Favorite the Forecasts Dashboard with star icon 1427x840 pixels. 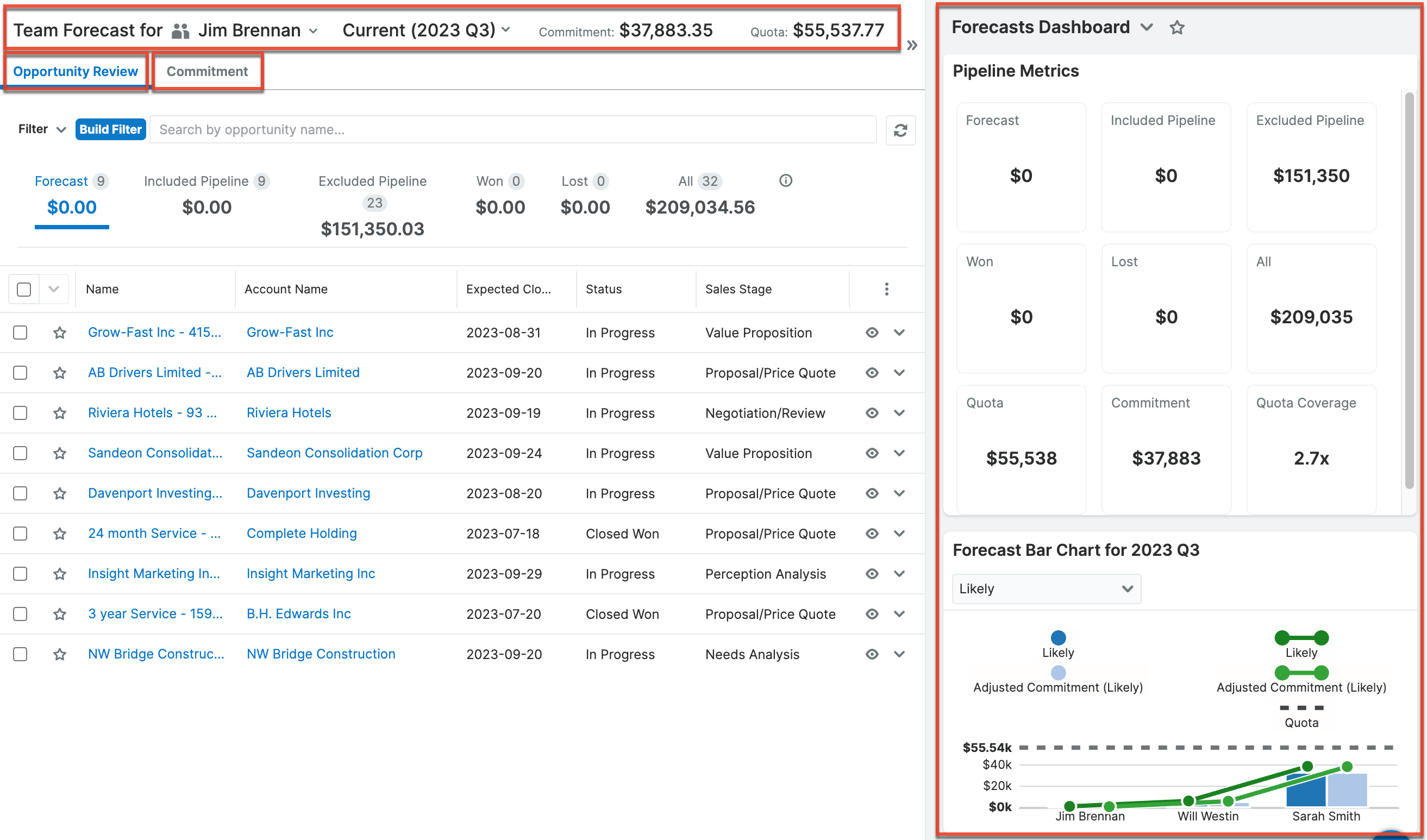pyautogui.click(x=1176, y=28)
